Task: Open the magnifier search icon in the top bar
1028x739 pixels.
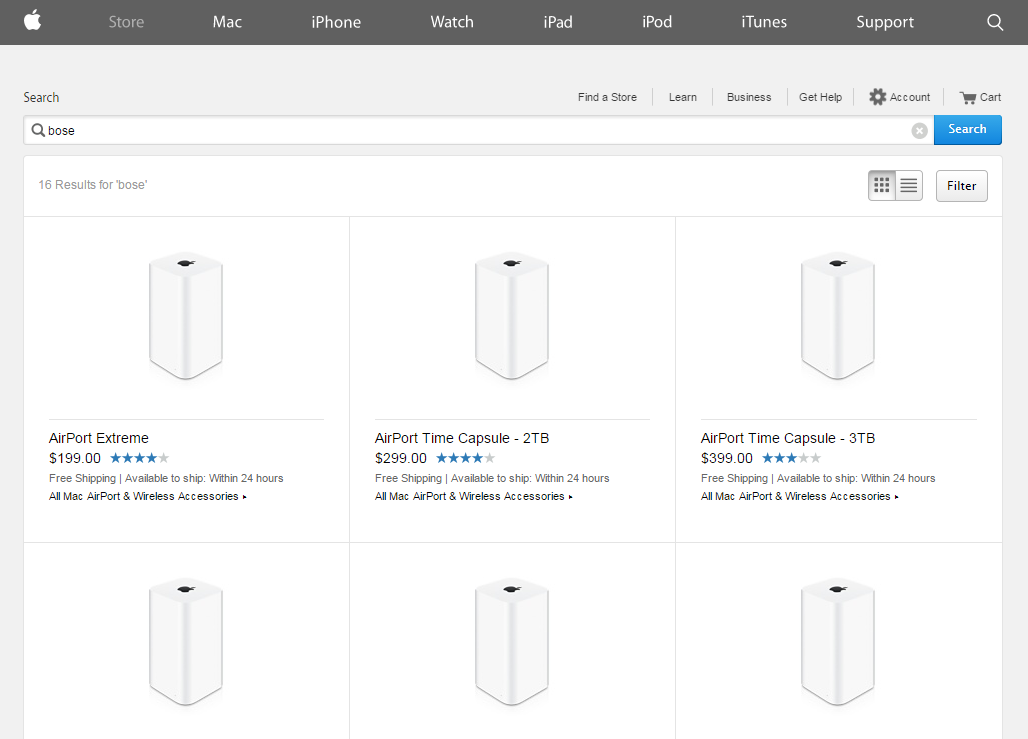Action: [995, 22]
